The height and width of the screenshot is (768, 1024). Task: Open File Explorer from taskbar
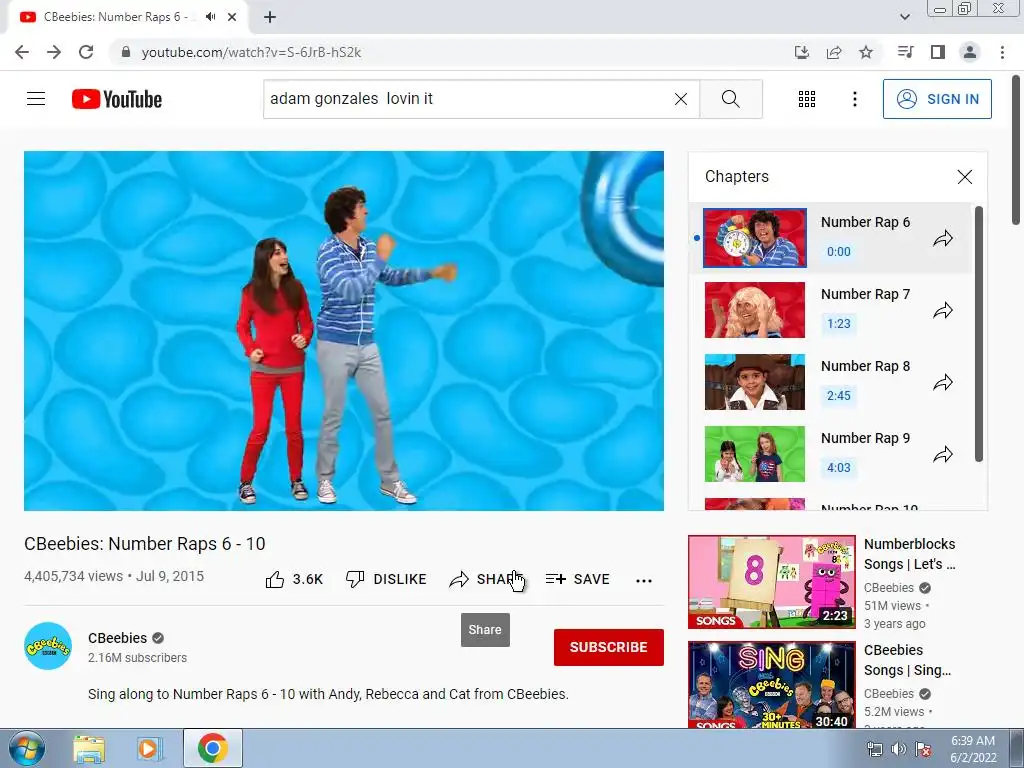(89, 748)
